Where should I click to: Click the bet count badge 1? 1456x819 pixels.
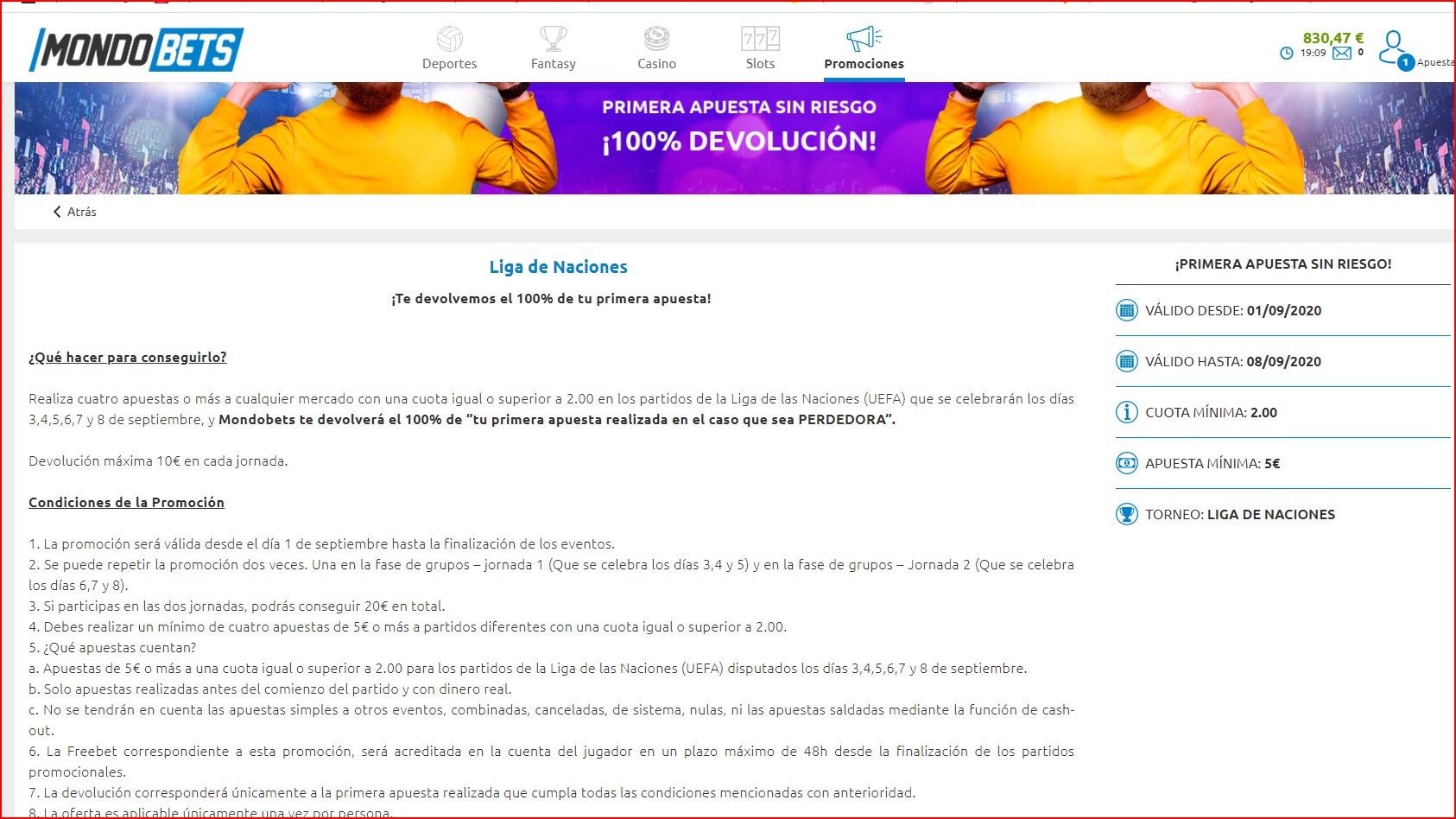point(1405,62)
